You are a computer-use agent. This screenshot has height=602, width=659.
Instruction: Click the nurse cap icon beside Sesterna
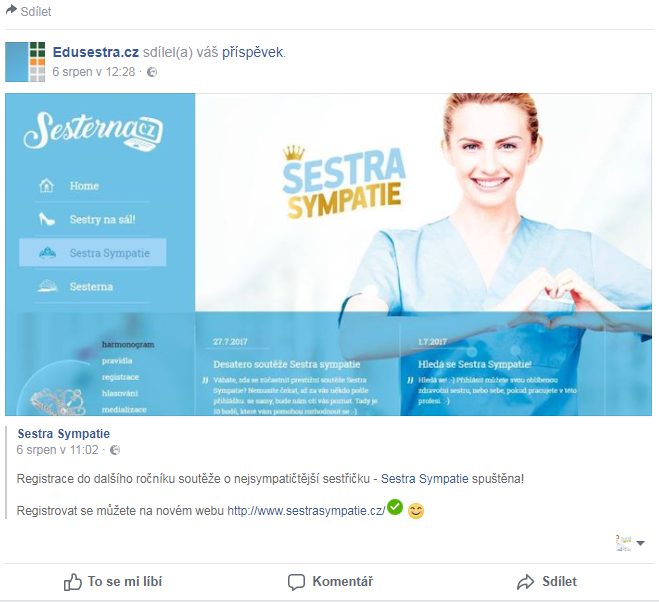[47, 286]
